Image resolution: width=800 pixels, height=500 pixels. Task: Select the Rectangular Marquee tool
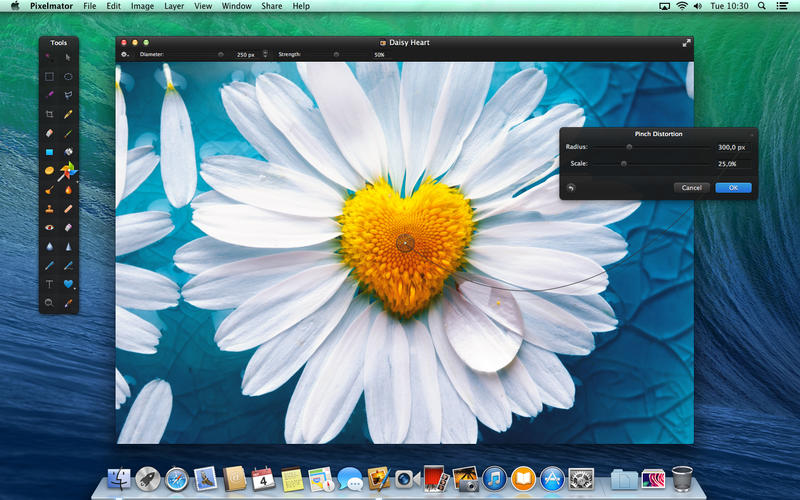49,76
